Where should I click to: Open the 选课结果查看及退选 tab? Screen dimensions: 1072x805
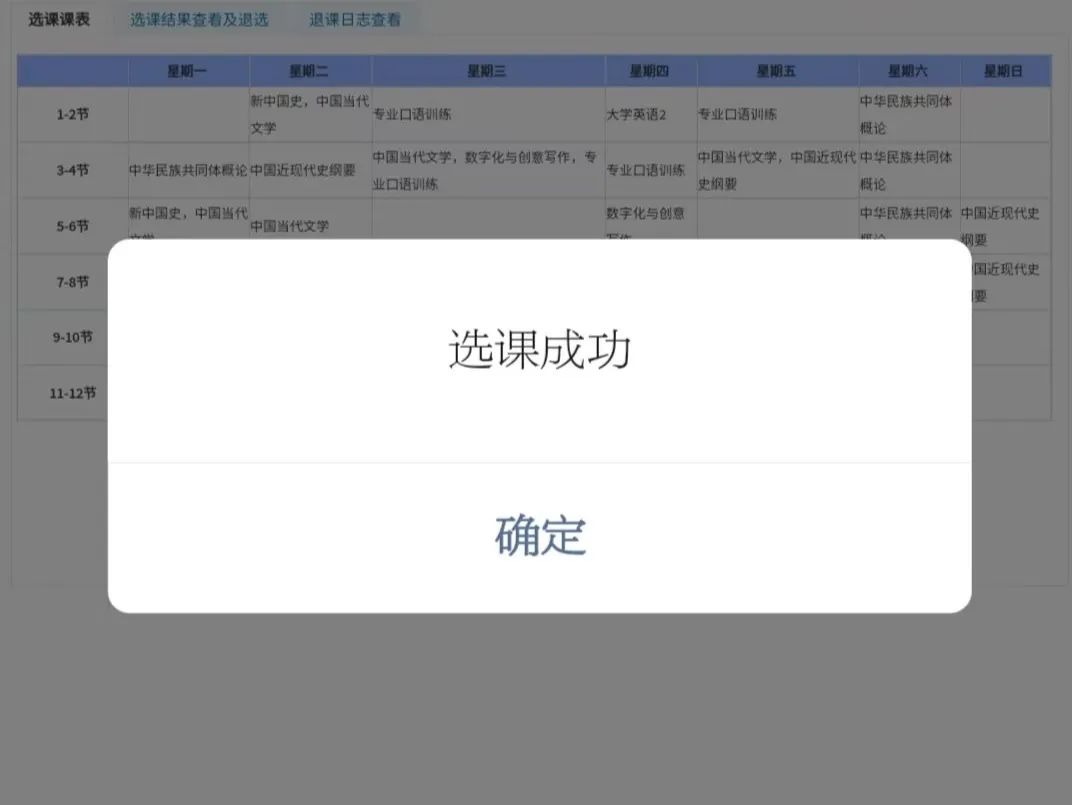click(x=199, y=19)
